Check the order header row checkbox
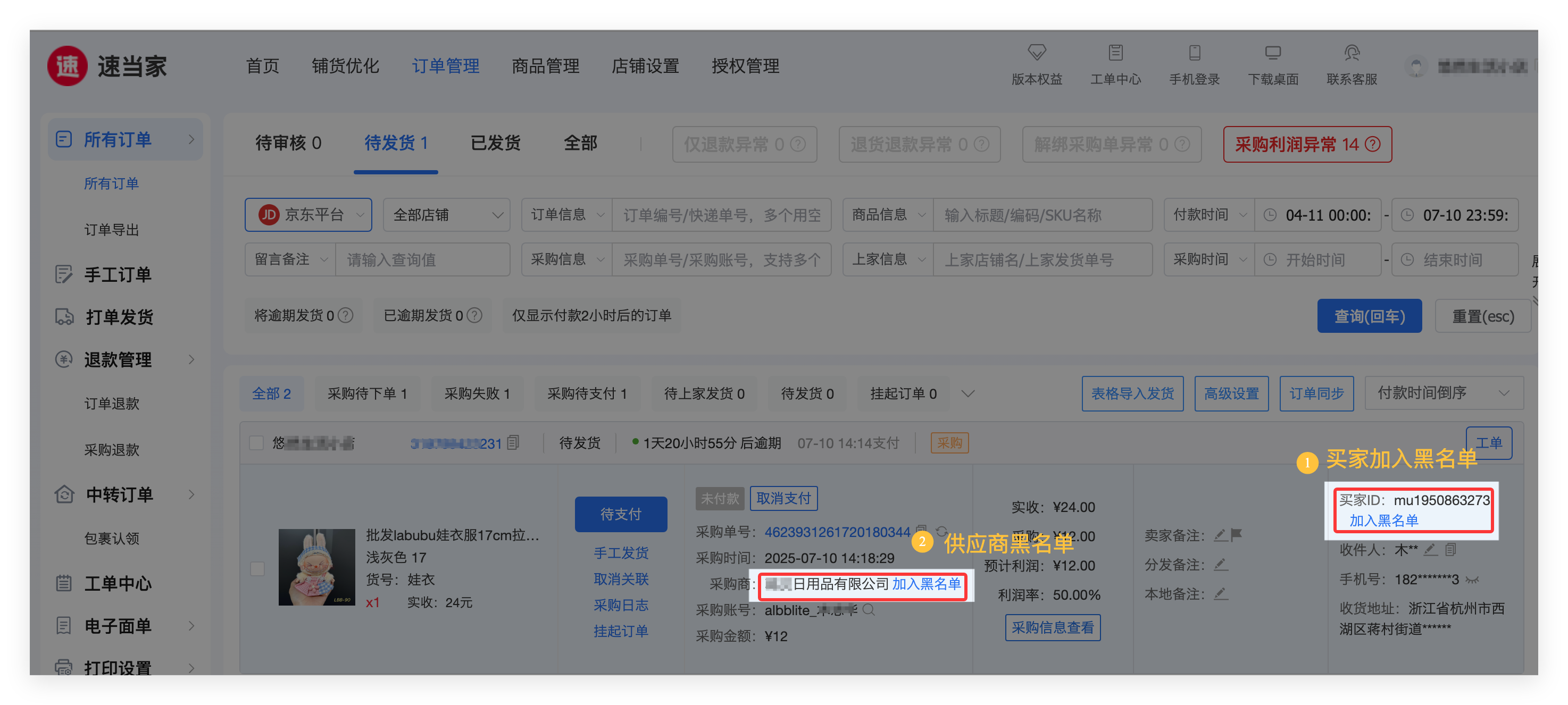This screenshot has width=1568, height=705. [256, 443]
